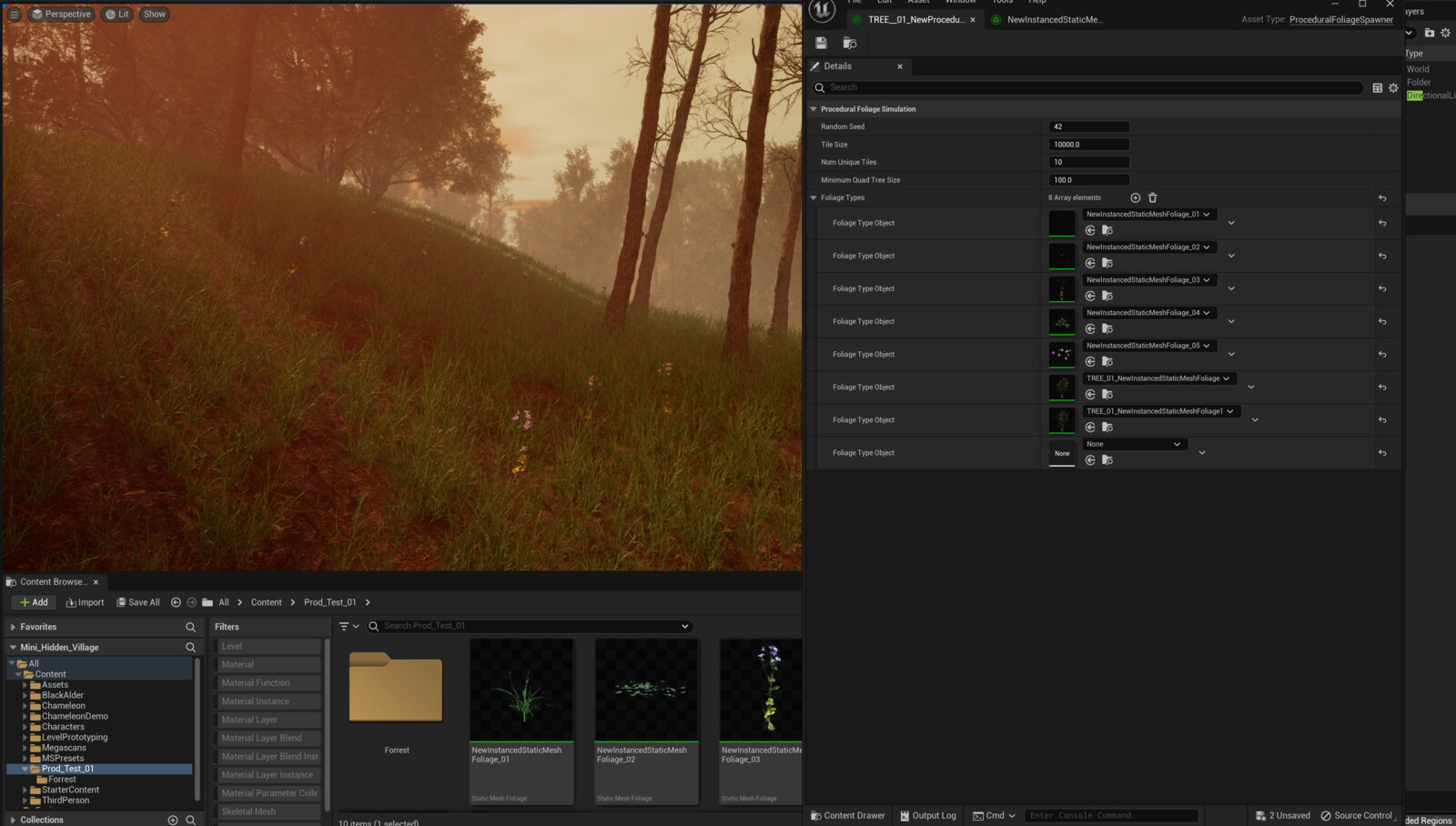Use selected asset for NewInstancedStaticMeshFoliage_01 slot
The width and height of the screenshot is (1456, 826).
click(1090, 230)
